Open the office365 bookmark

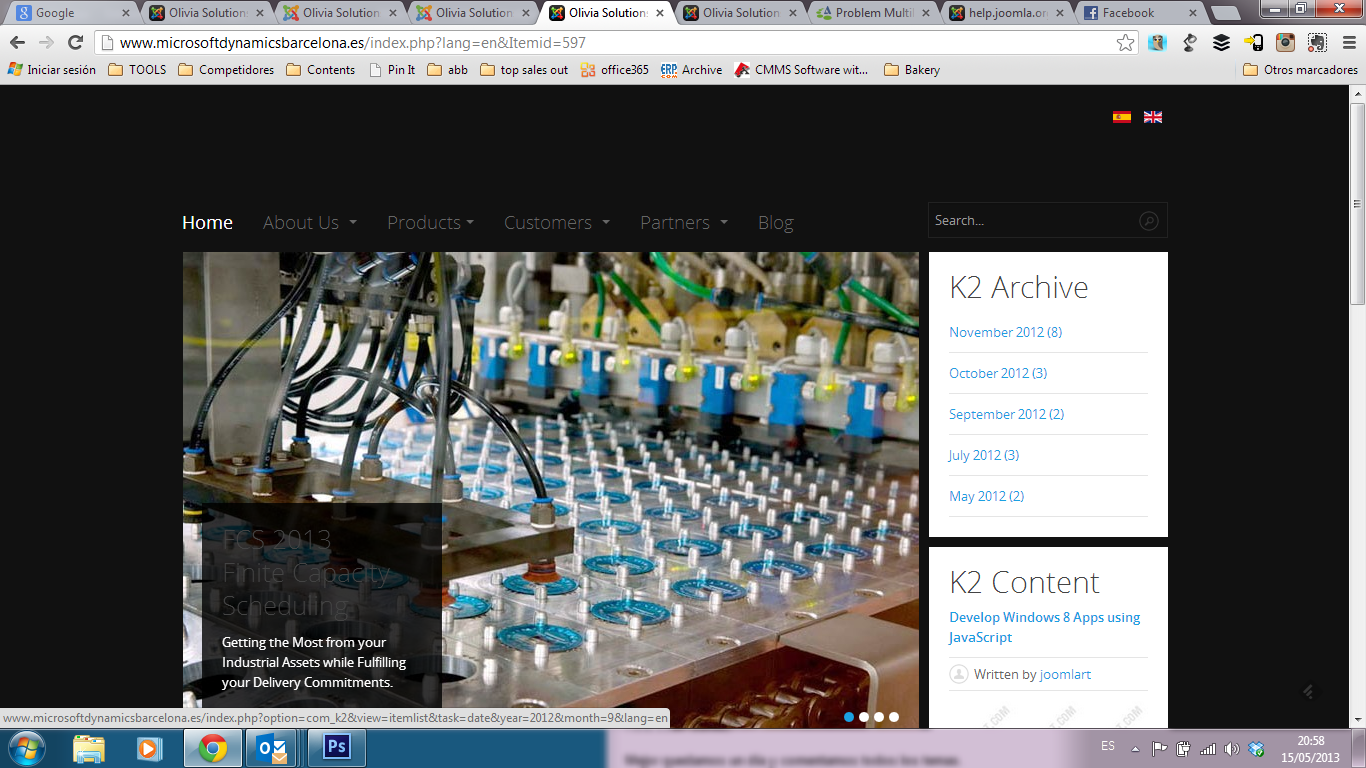pyautogui.click(x=614, y=70)
